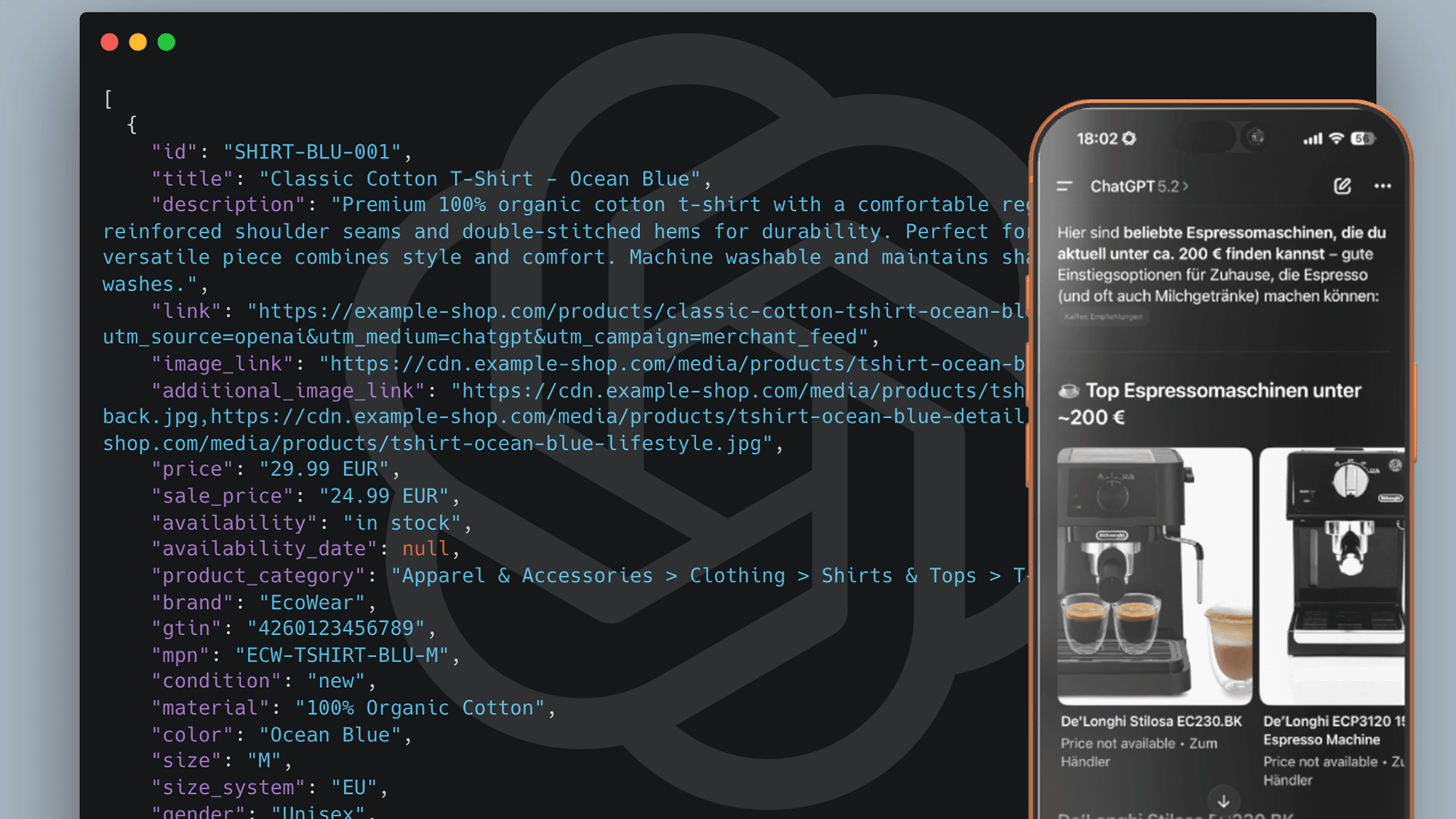Tap the 18:02 clock on the phone
Viewport: 1456px width, 819px height.
1097,138
